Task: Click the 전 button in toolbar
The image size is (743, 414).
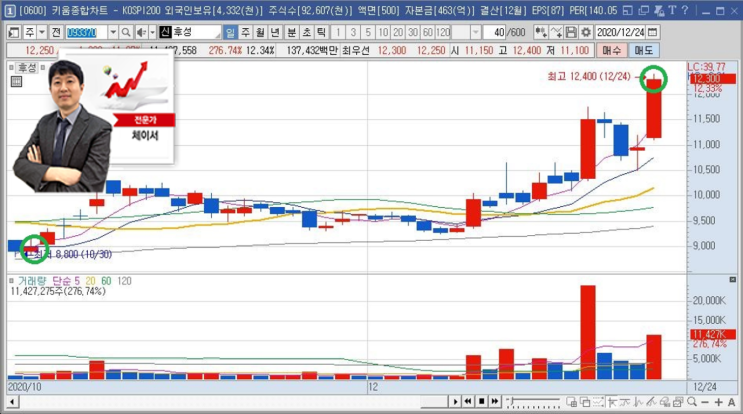Action: [x=56, y=32]
